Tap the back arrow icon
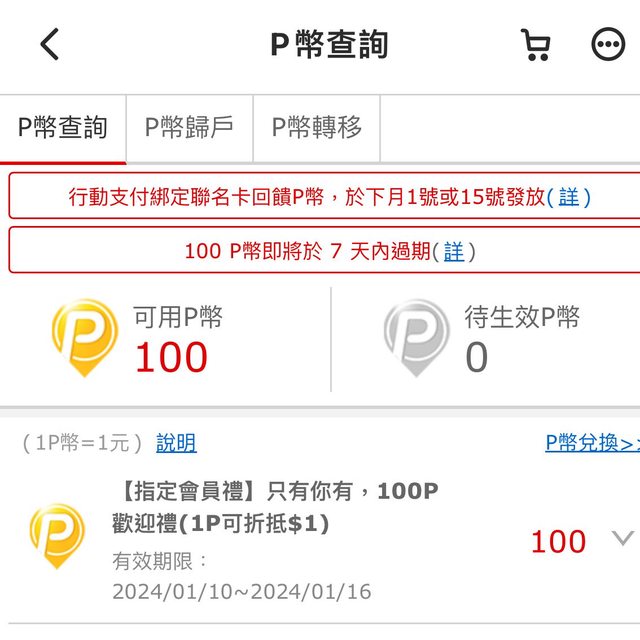The width and height of the screenshot is (640, 640). pyautogui.click(x=50, y=44)
